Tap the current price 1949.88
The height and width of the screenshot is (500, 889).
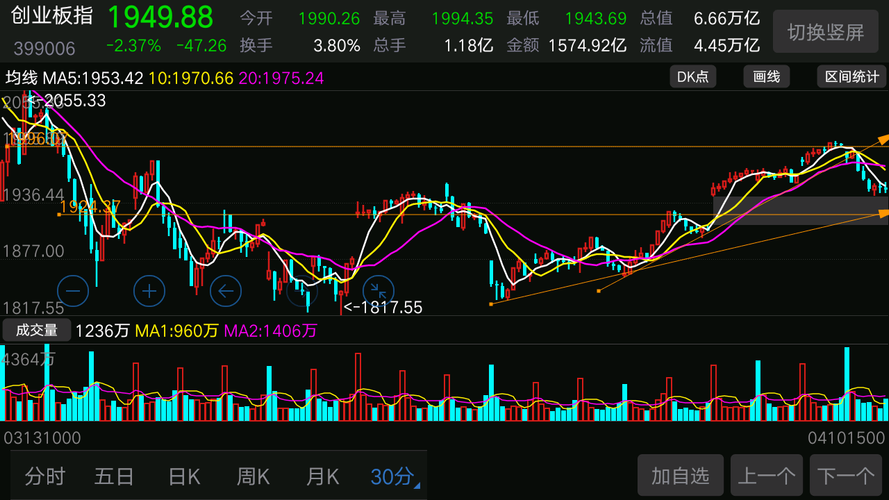tap(160, 17)
